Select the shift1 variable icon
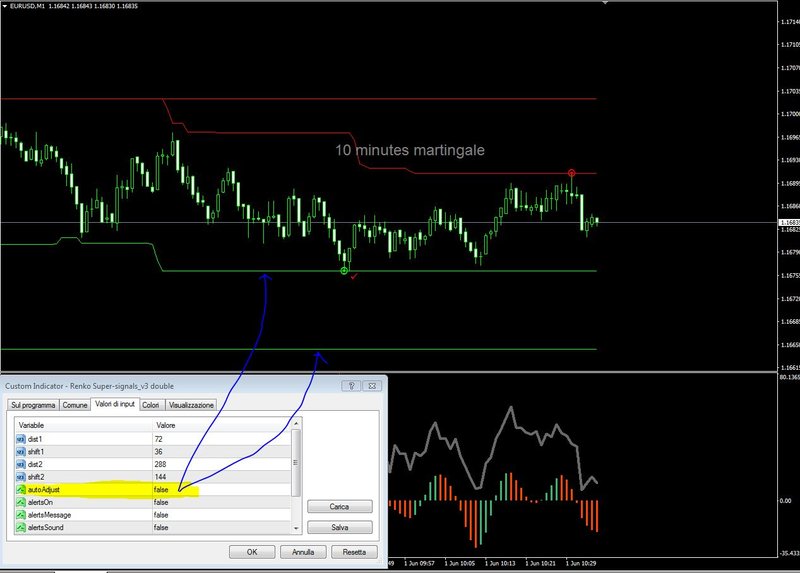Image resolution: width=800 pixels, height=573 pixels. pyautogui.click(x=21, y=452)
